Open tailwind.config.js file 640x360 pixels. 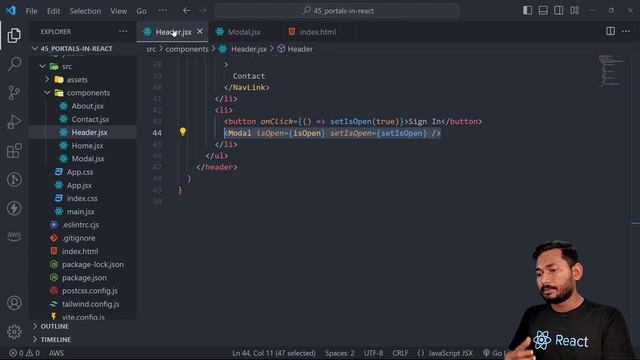(90, 304)
